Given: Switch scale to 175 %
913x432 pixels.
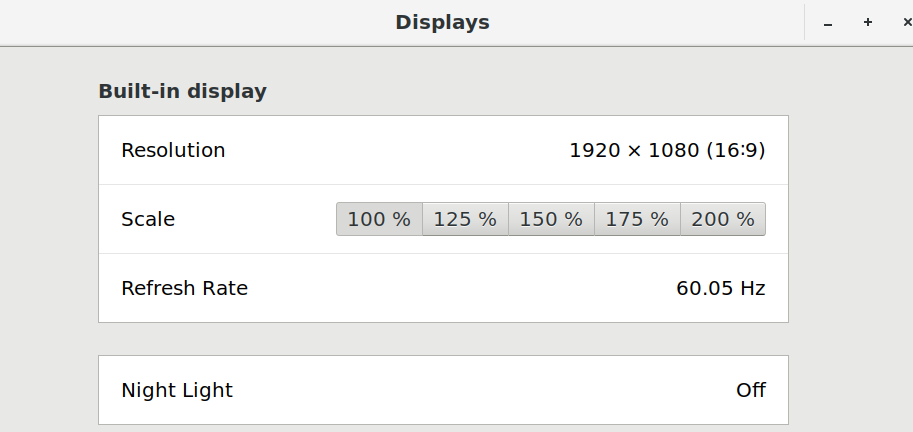Looking at the screenshot, I should tap(637, 219).
